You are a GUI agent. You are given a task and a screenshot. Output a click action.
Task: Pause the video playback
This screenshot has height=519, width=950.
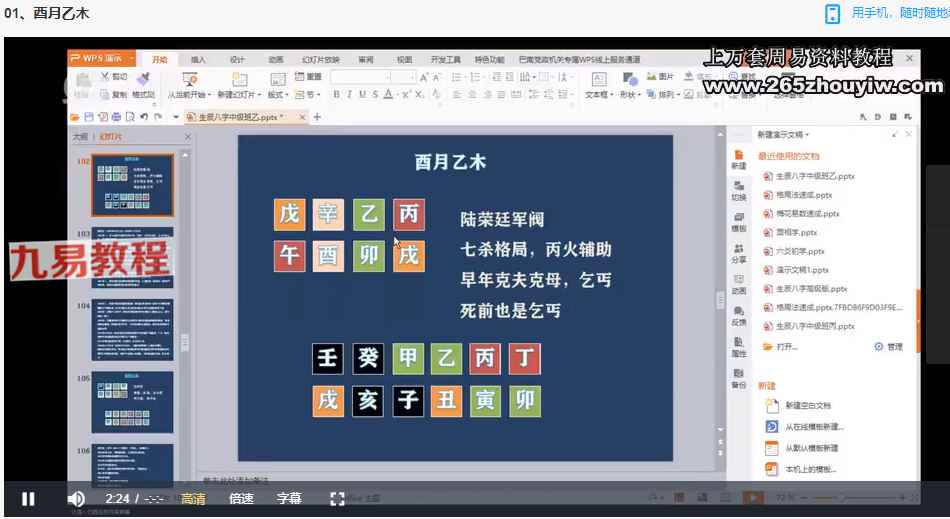point(28,498)
